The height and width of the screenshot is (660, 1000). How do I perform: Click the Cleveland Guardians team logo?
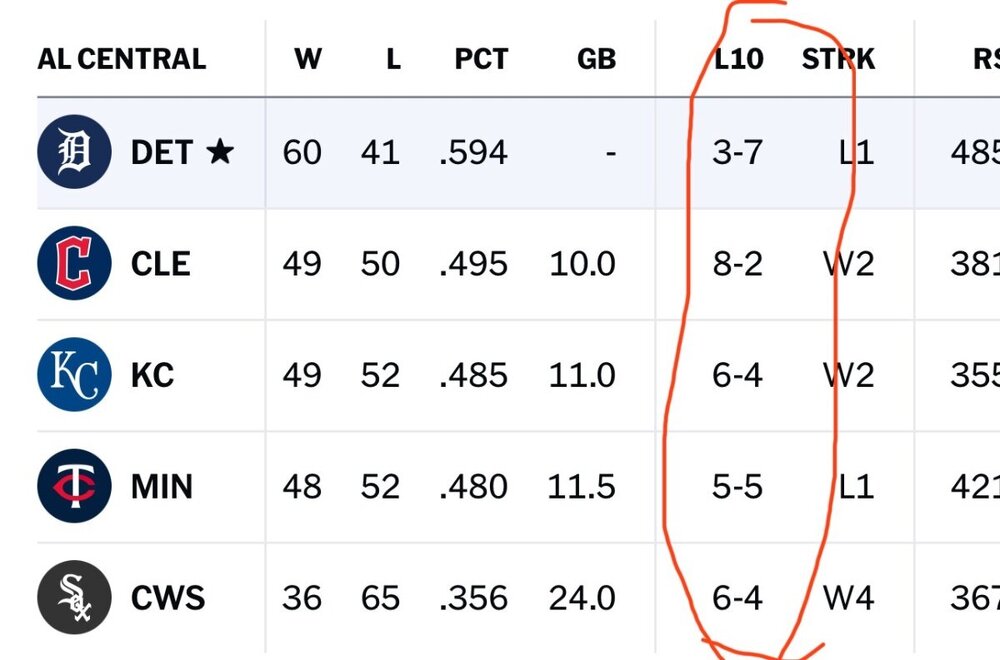tap(74, 264)
